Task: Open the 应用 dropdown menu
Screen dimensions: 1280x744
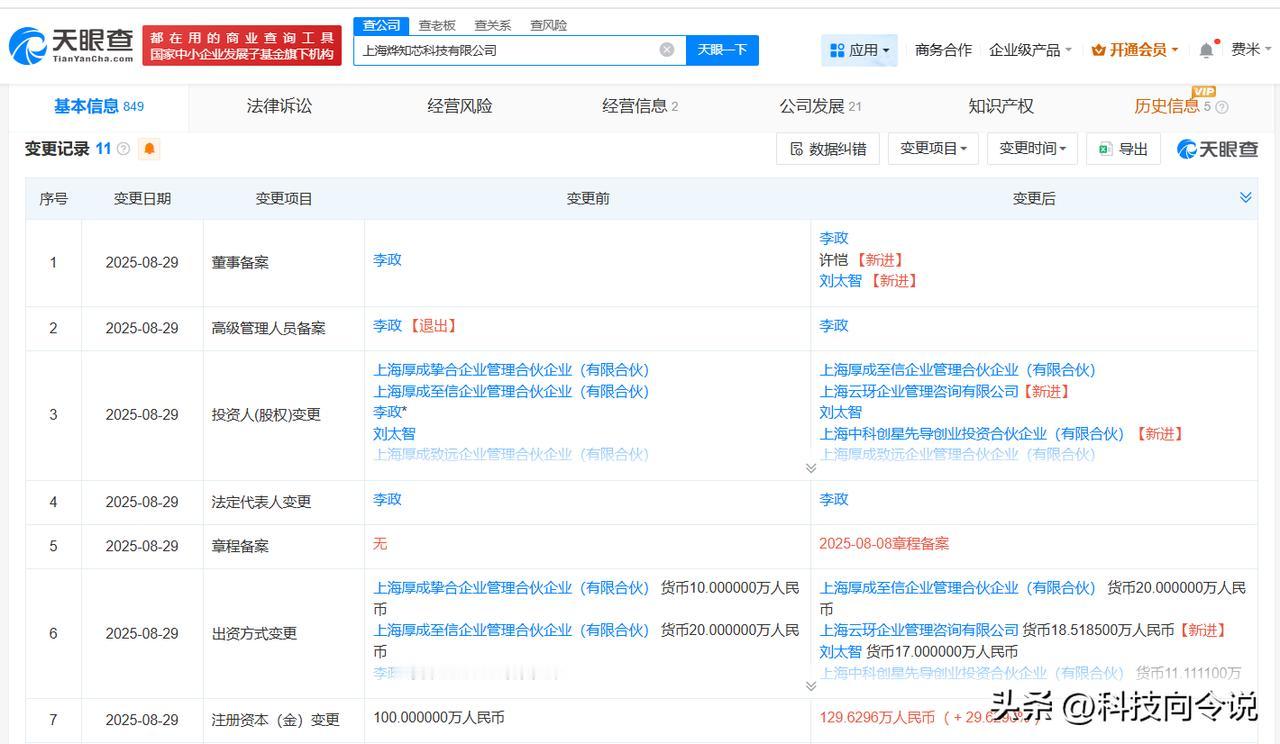Action: tap(860, 50)
